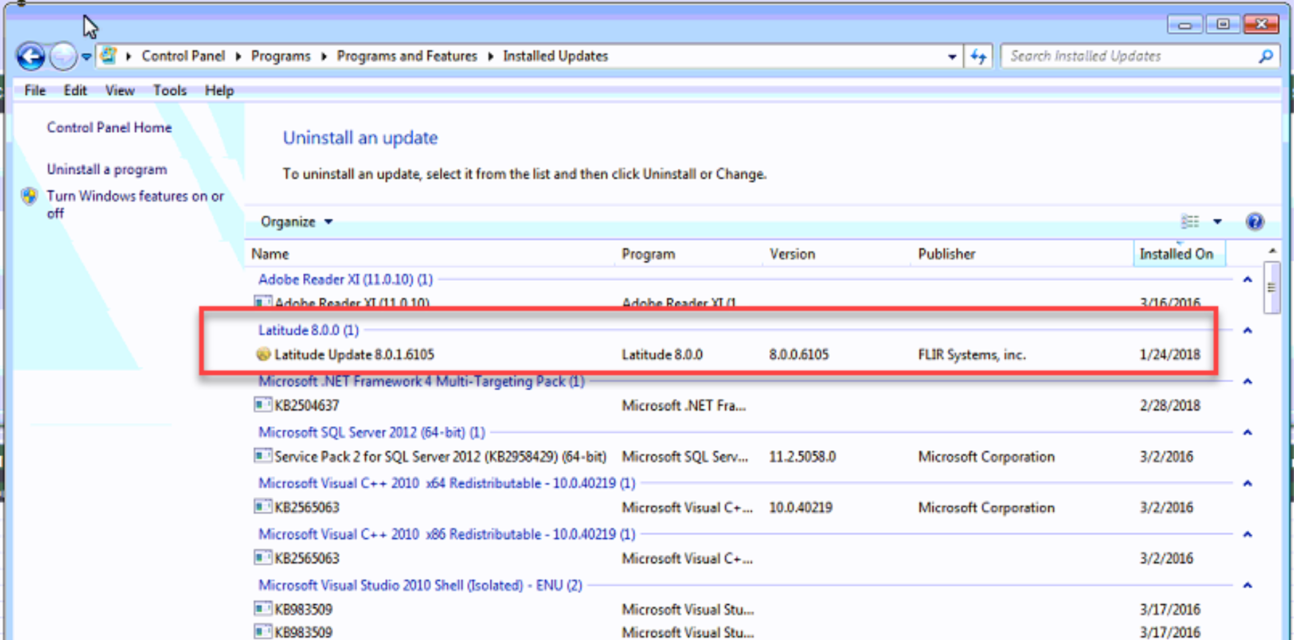The image size is (1294, 640).
Task: Open the Tools menu
Action: click(x=170, y=90)
